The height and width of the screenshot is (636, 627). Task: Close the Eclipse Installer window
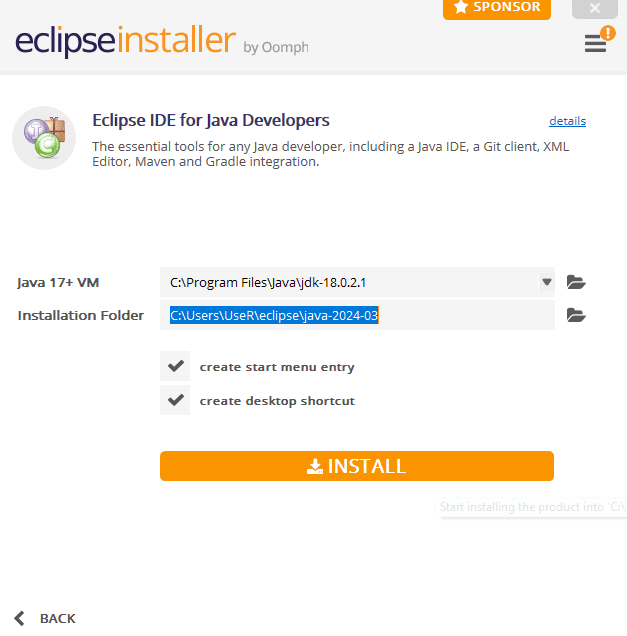tap(595, 8)
